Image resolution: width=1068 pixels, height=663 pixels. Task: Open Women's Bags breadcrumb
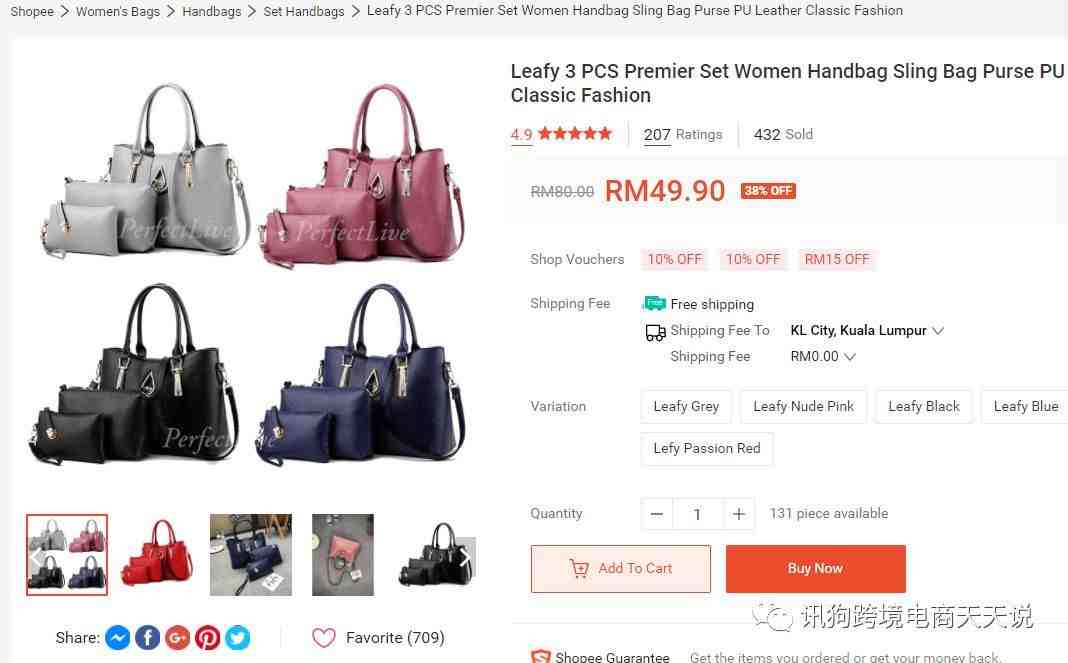(118, 12)
